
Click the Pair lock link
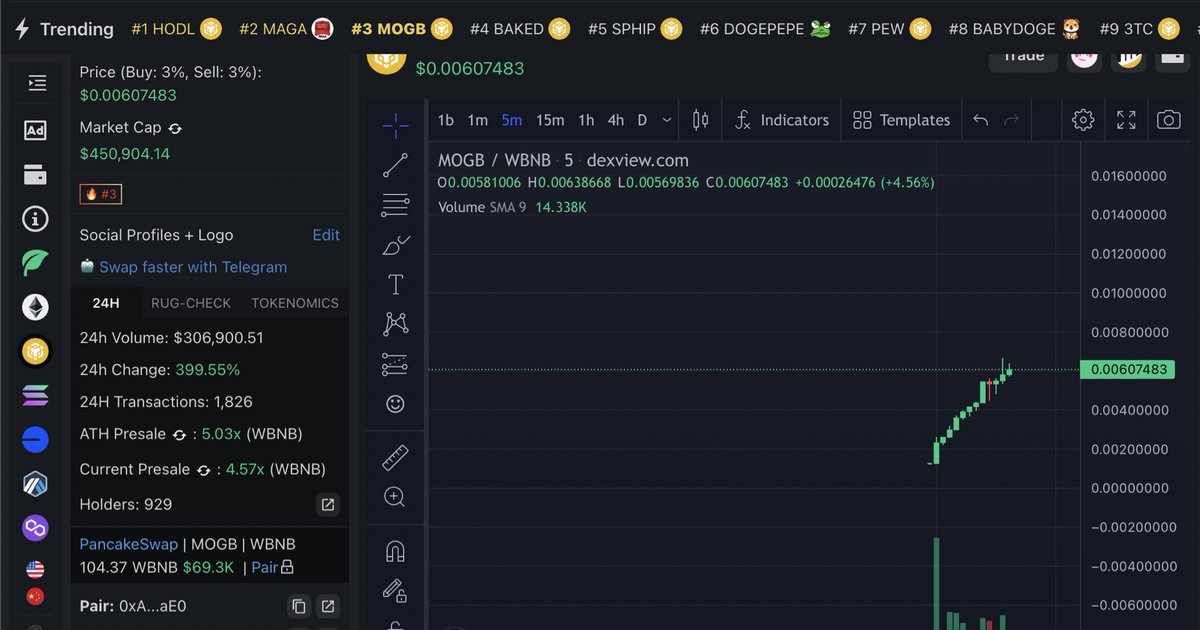272,567
